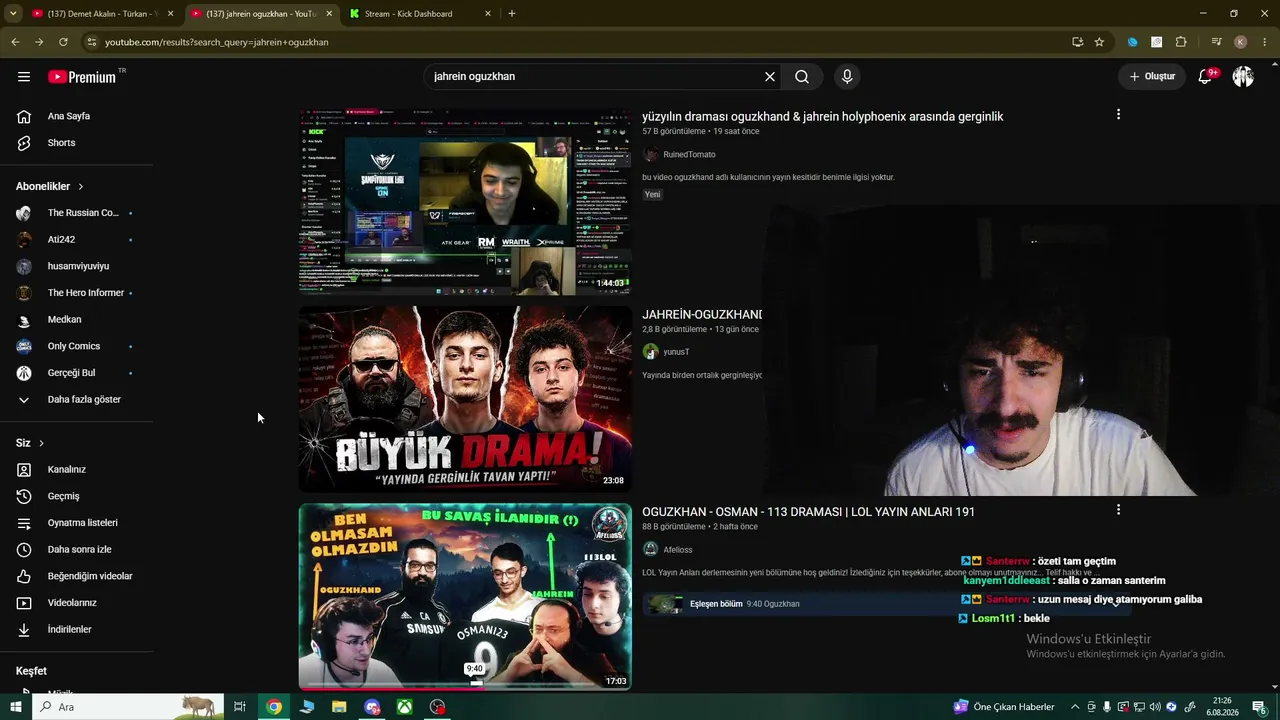Viewport: 1280px width, 720px height.
Task: Open more options for OGUZKHAN - OSMAN video
Action: click(1118, 510)
